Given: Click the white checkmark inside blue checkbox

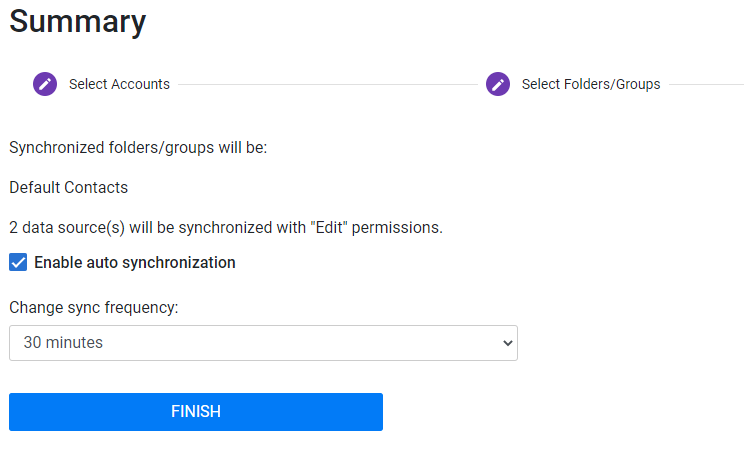Looking at the screenshot, I should pos(18,262).
